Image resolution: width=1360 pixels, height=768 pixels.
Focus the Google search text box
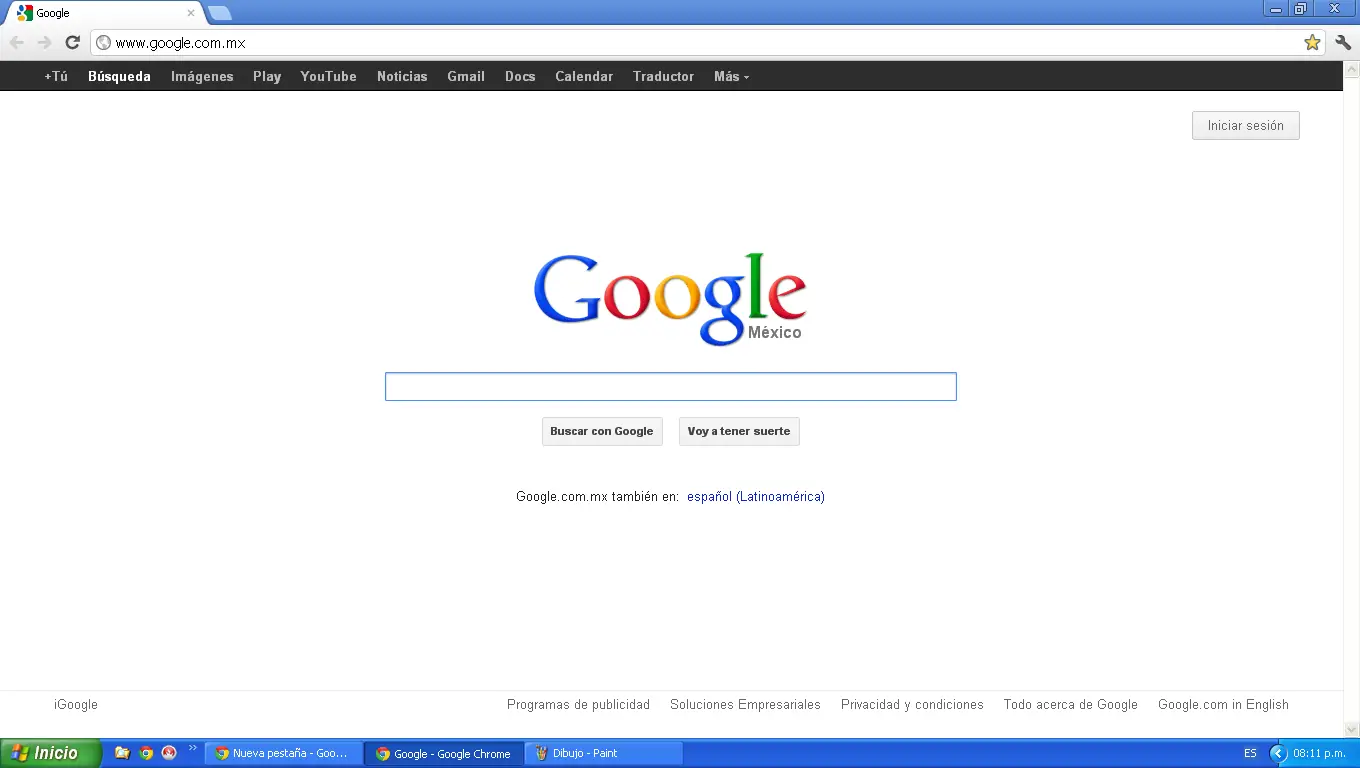click(x=671, y=387)
